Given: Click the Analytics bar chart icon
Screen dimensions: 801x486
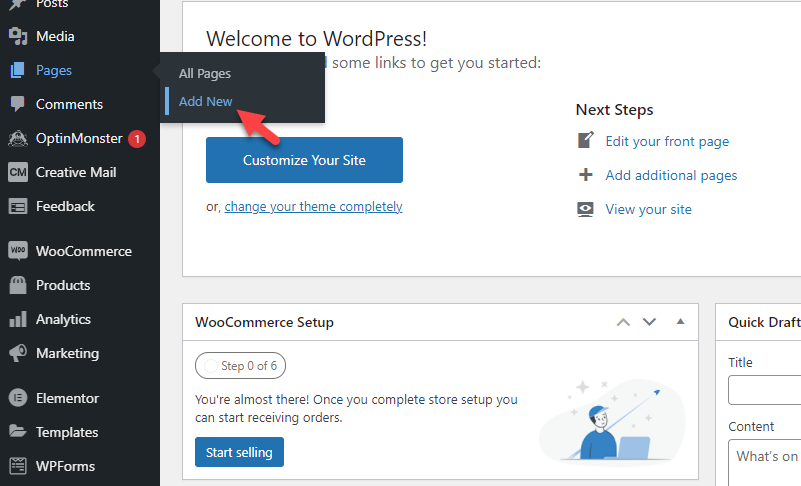Looking at the screenshot, I should (18, 319).
